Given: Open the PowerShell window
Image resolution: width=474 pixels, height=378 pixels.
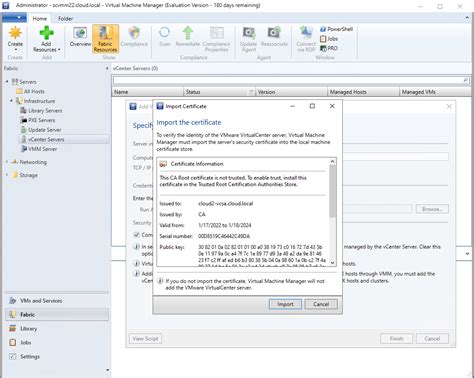Looking at the screenshot, I should click(336, 29).
